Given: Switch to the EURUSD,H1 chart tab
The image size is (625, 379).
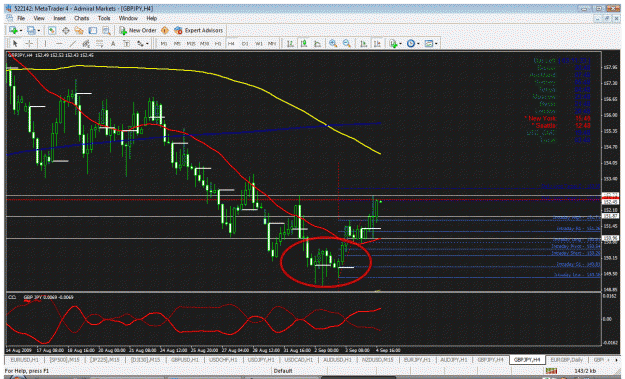Looking at the screenshot, I should pos(25,360).
